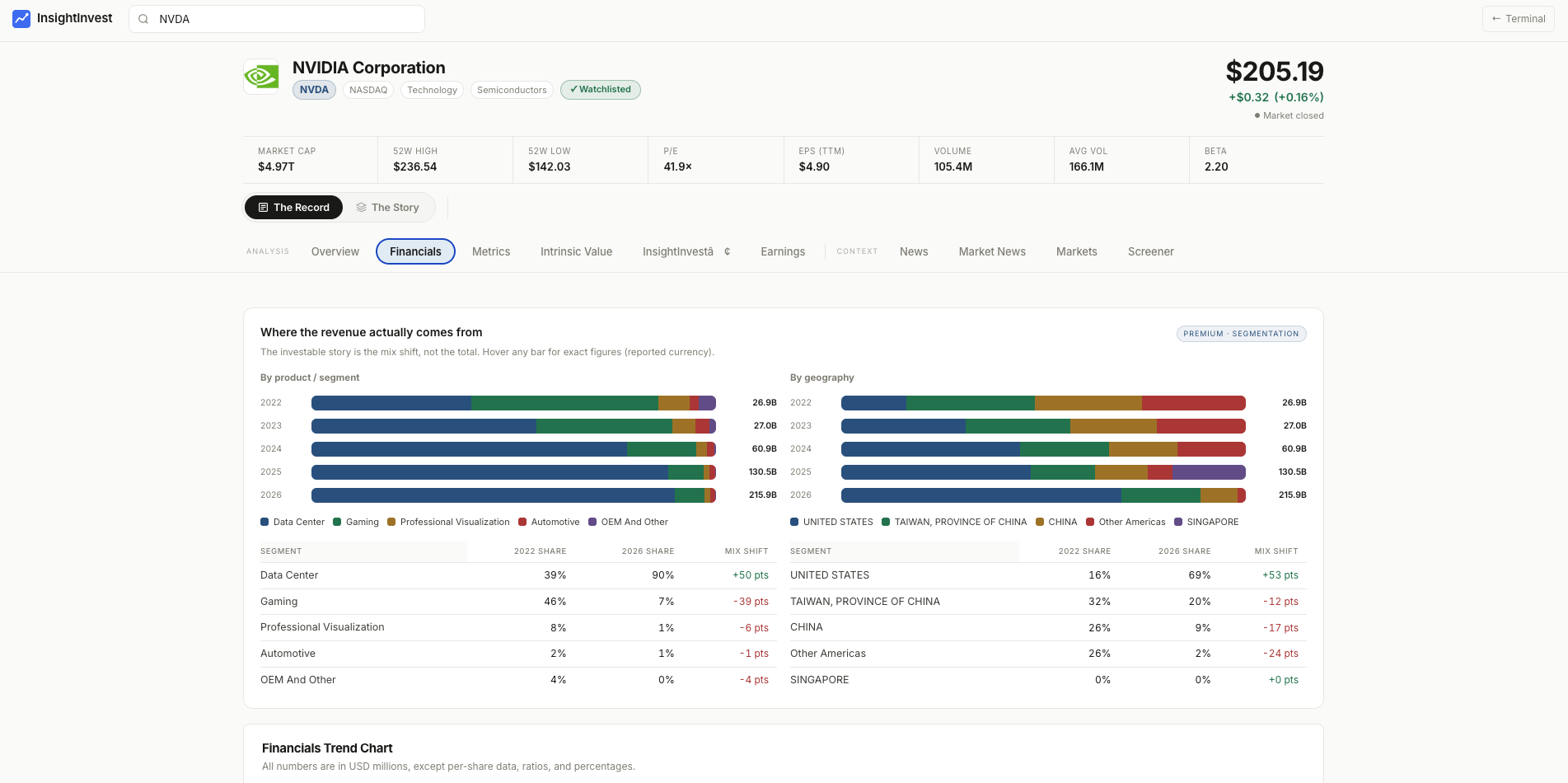Click the Premium Segmentation badge

point(1241,334)
